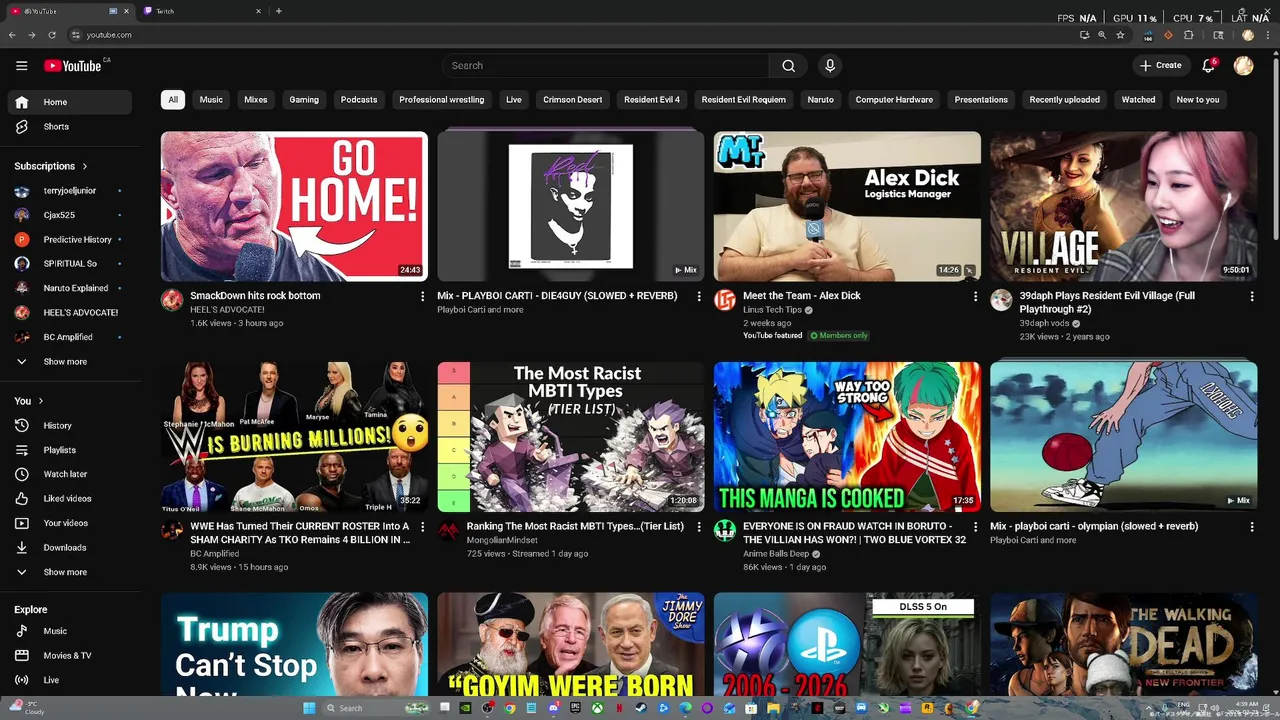Open Playlists in the sidebar
Screen dimensions: 1280x720
[70, 450]
